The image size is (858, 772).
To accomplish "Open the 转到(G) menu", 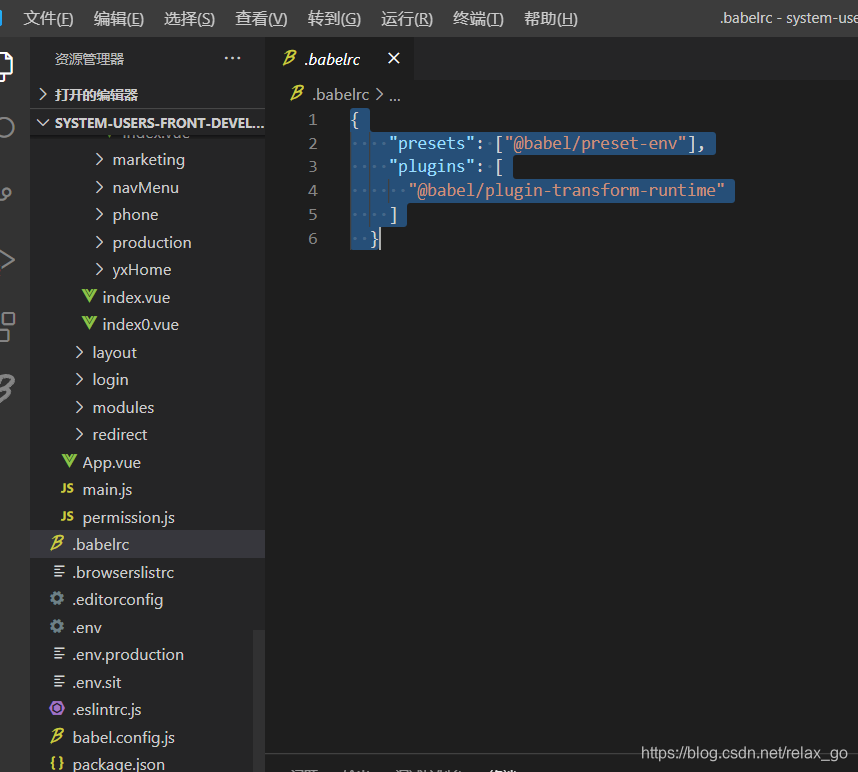I will (334, 19).
